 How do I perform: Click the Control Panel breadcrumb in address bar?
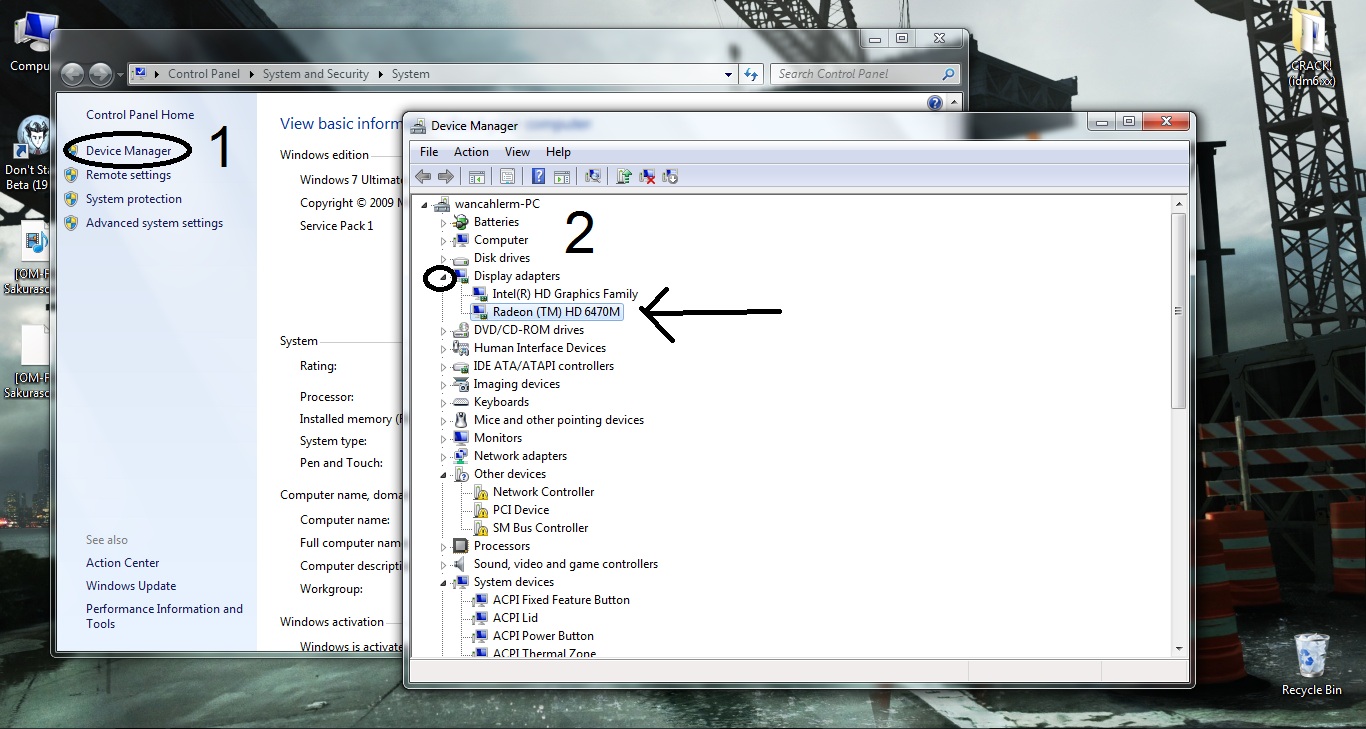[204, 74]
